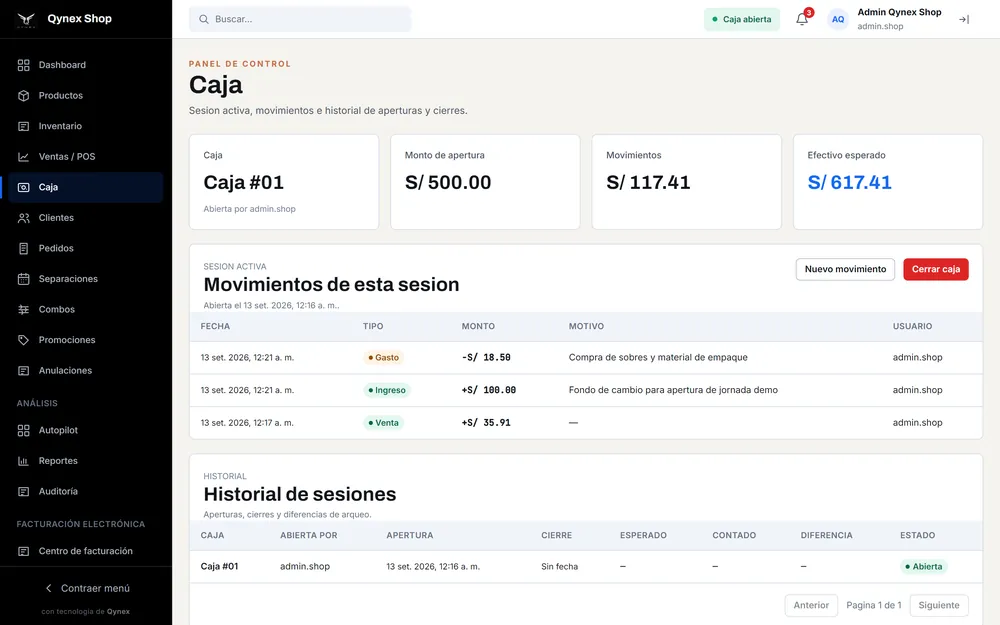Click the Pedidos document icon
The height and width of the screenshot is (625, 1000).
pos(24,249)
